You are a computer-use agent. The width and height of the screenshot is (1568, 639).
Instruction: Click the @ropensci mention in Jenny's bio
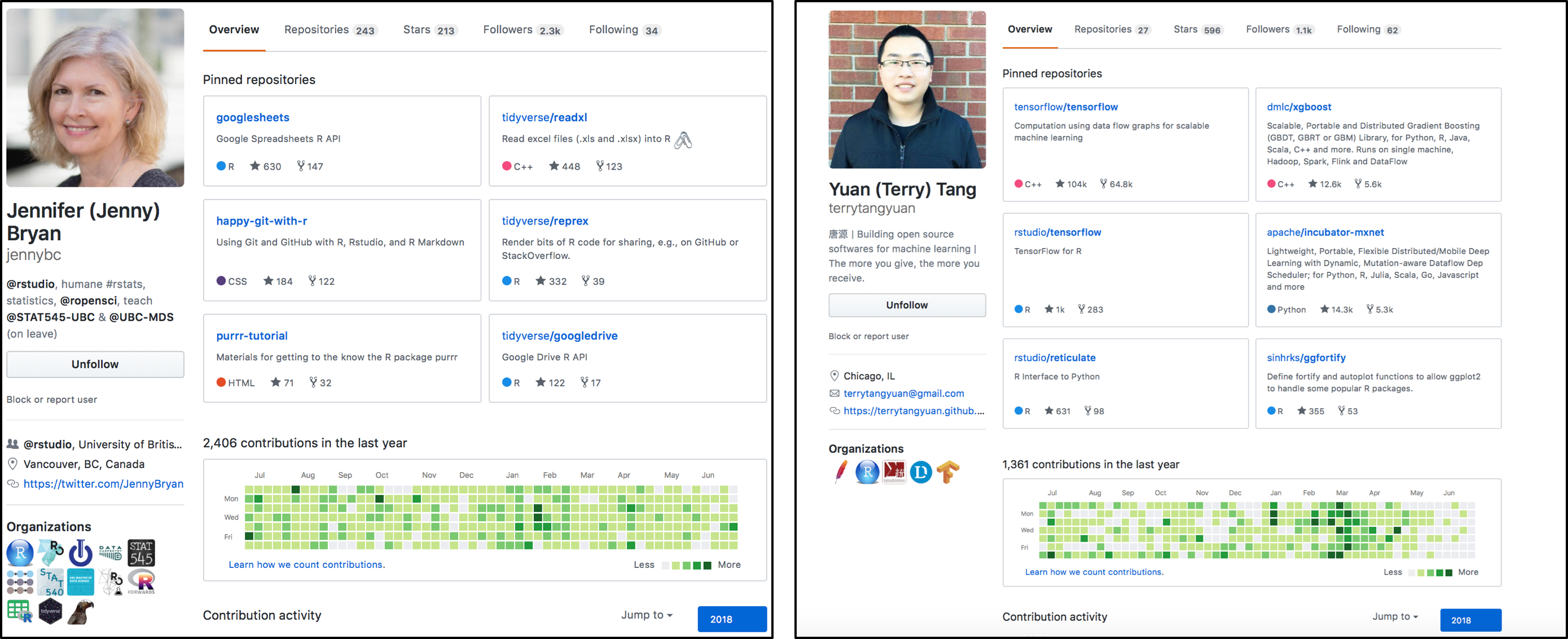click(x=88, y=300)
